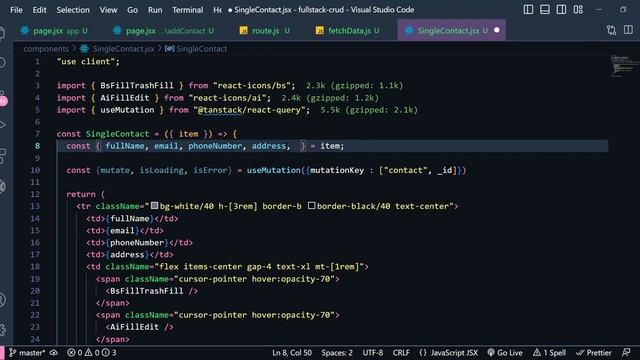This screenshot has height=360, width=640.
Task: Click the <AiFillEdit /> tag on line 23
Action: coord(139,327)
